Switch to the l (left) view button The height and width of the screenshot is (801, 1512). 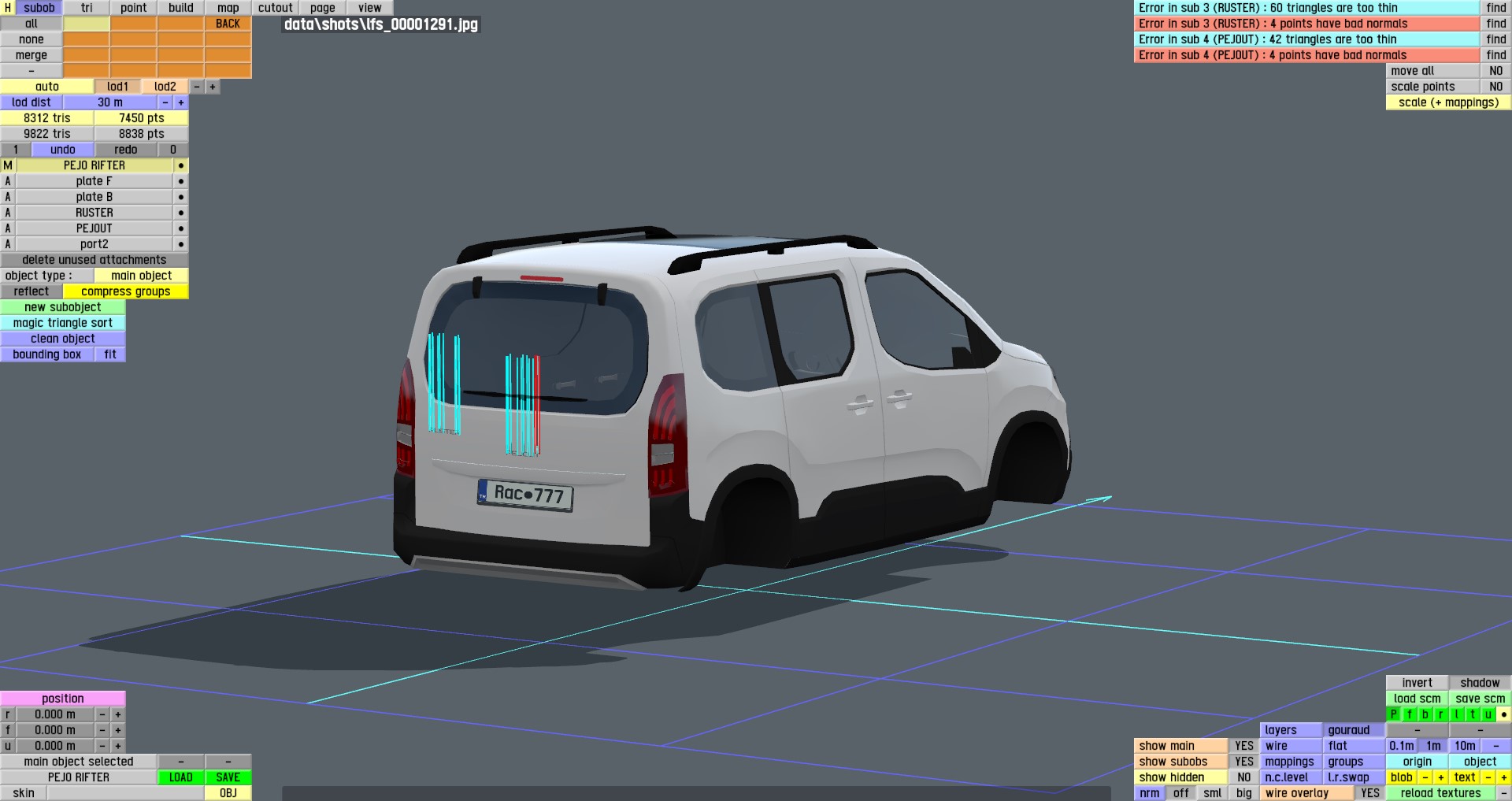click(x=1456, y=714)
